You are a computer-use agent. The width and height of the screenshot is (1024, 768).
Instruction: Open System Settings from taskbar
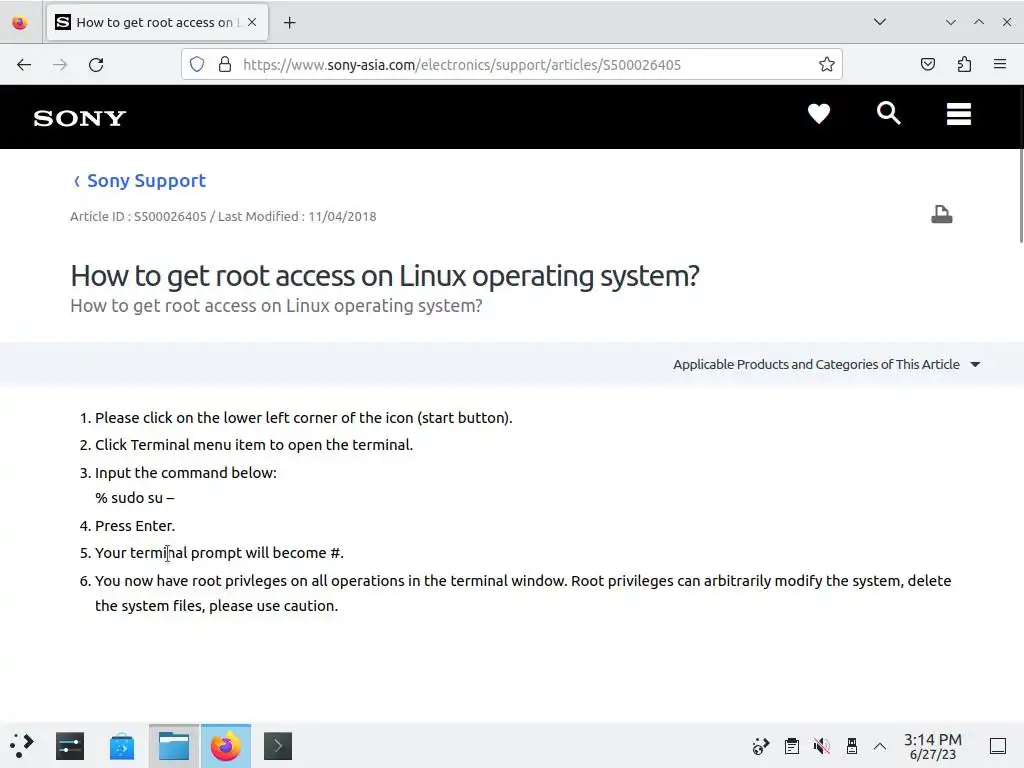coord(70,746)
